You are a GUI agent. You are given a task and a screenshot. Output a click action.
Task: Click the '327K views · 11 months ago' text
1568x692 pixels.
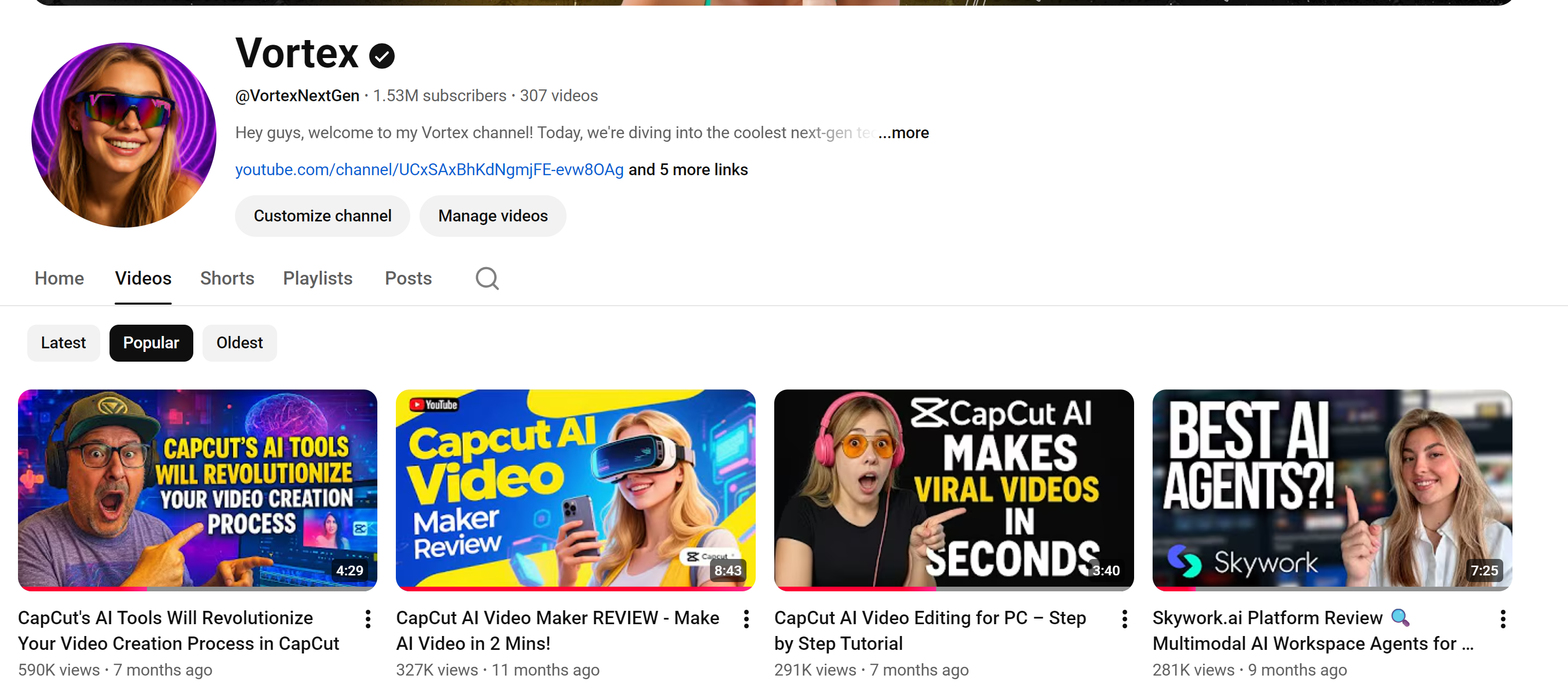pos(497,670)
